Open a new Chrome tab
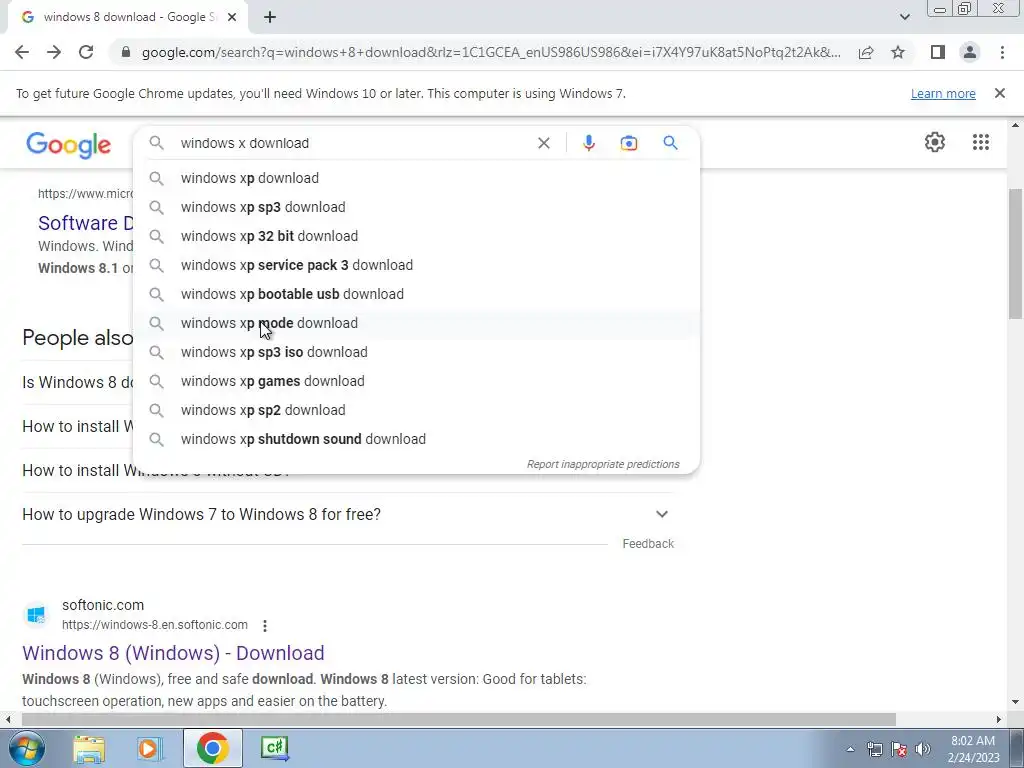1024x768 pixels. [270, 17]
